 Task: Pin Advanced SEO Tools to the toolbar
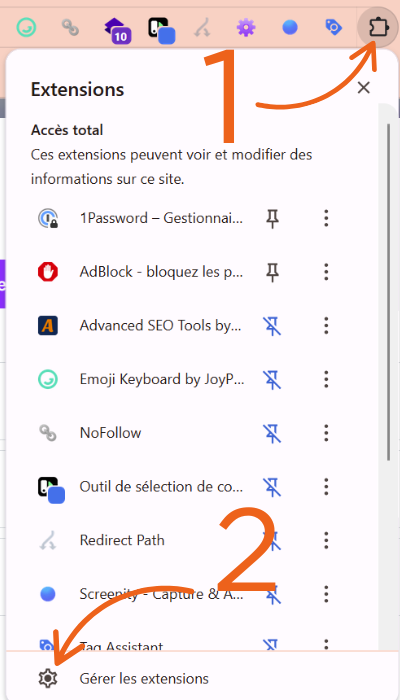tap(272, 325)
